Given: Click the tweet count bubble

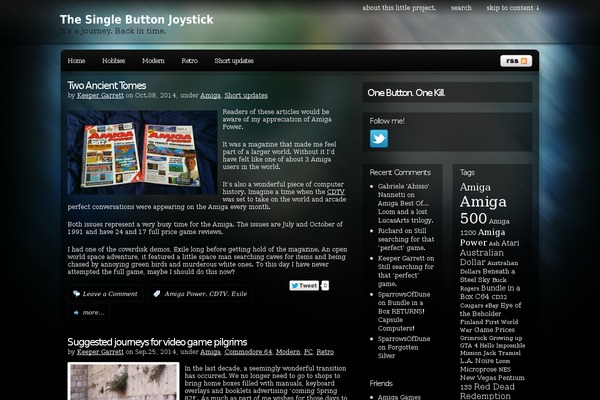Looking at the screenshot, I should coord(325,286).
